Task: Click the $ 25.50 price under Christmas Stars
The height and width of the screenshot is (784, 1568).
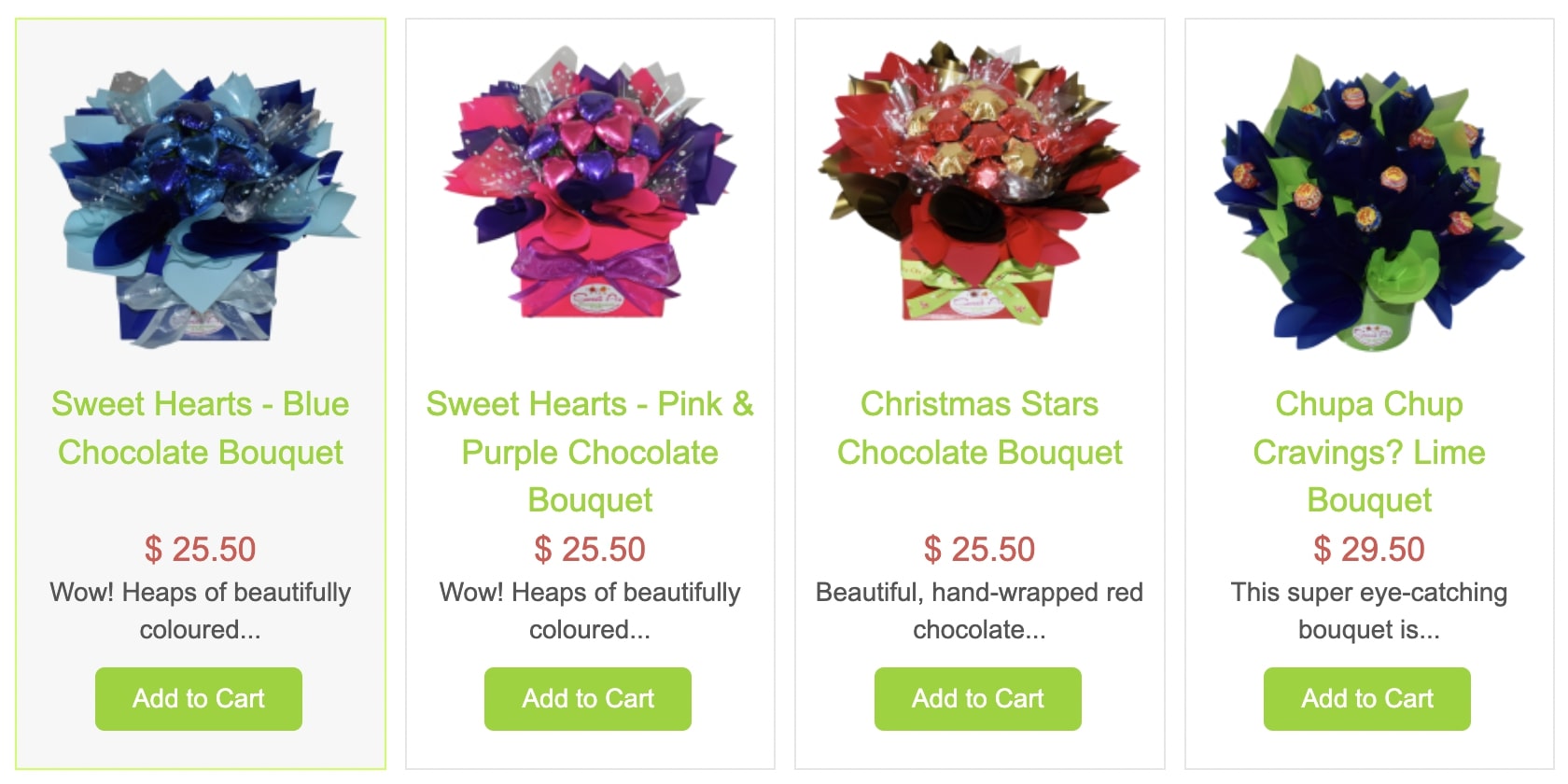Action: [x=979, y=549]
